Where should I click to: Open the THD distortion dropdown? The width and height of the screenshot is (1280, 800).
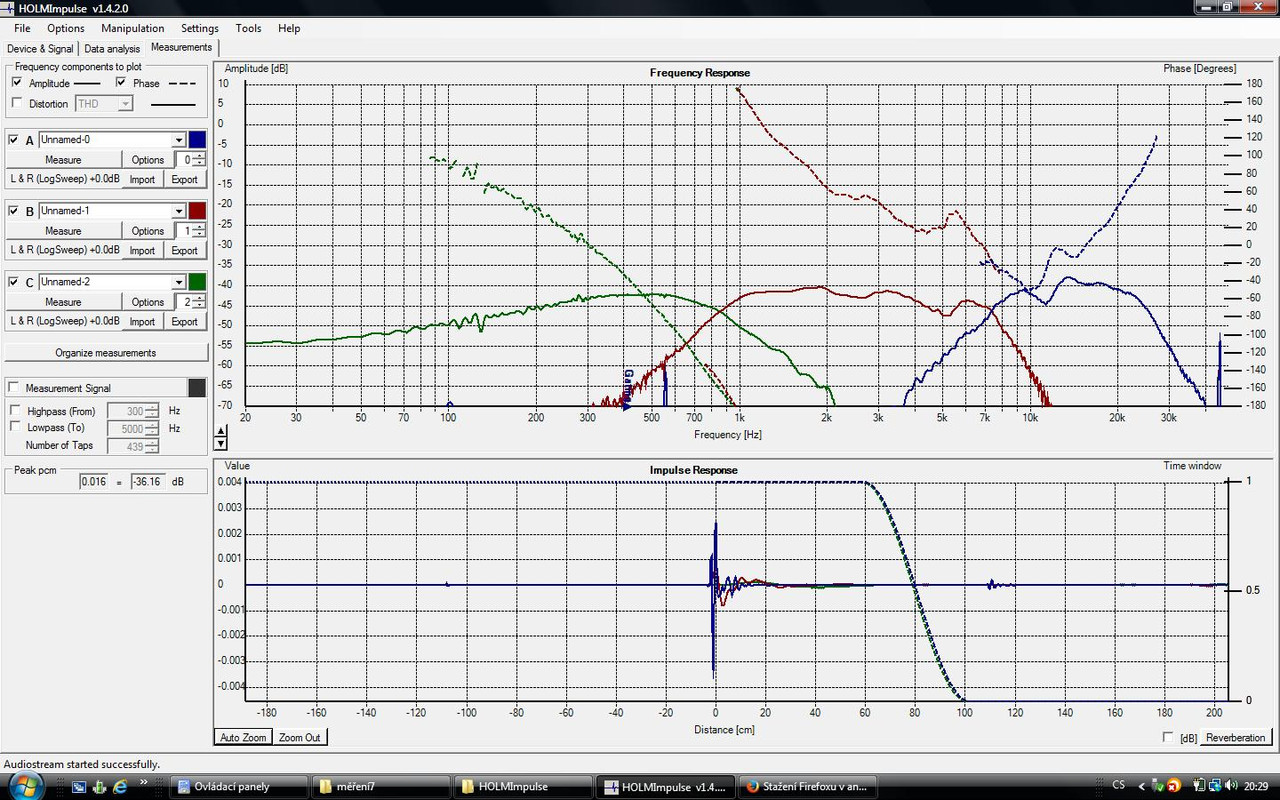tap(125, 104)
